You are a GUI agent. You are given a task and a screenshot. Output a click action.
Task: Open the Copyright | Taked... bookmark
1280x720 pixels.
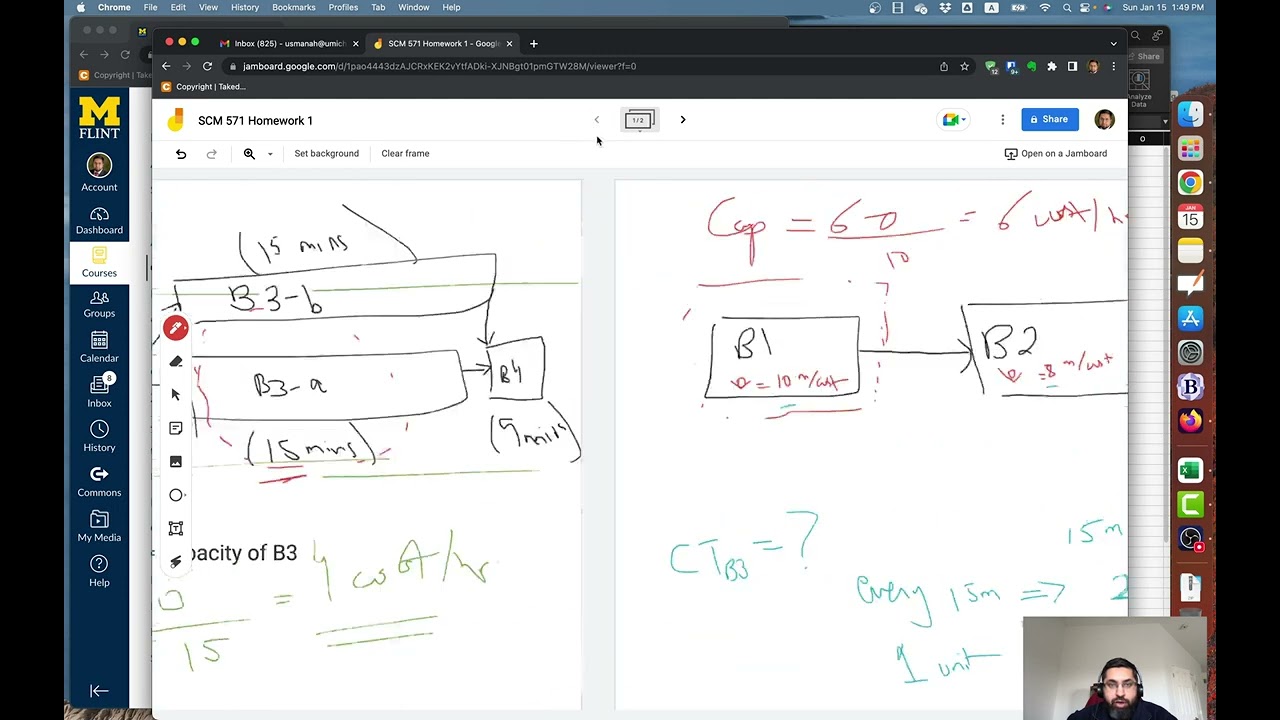205,87
